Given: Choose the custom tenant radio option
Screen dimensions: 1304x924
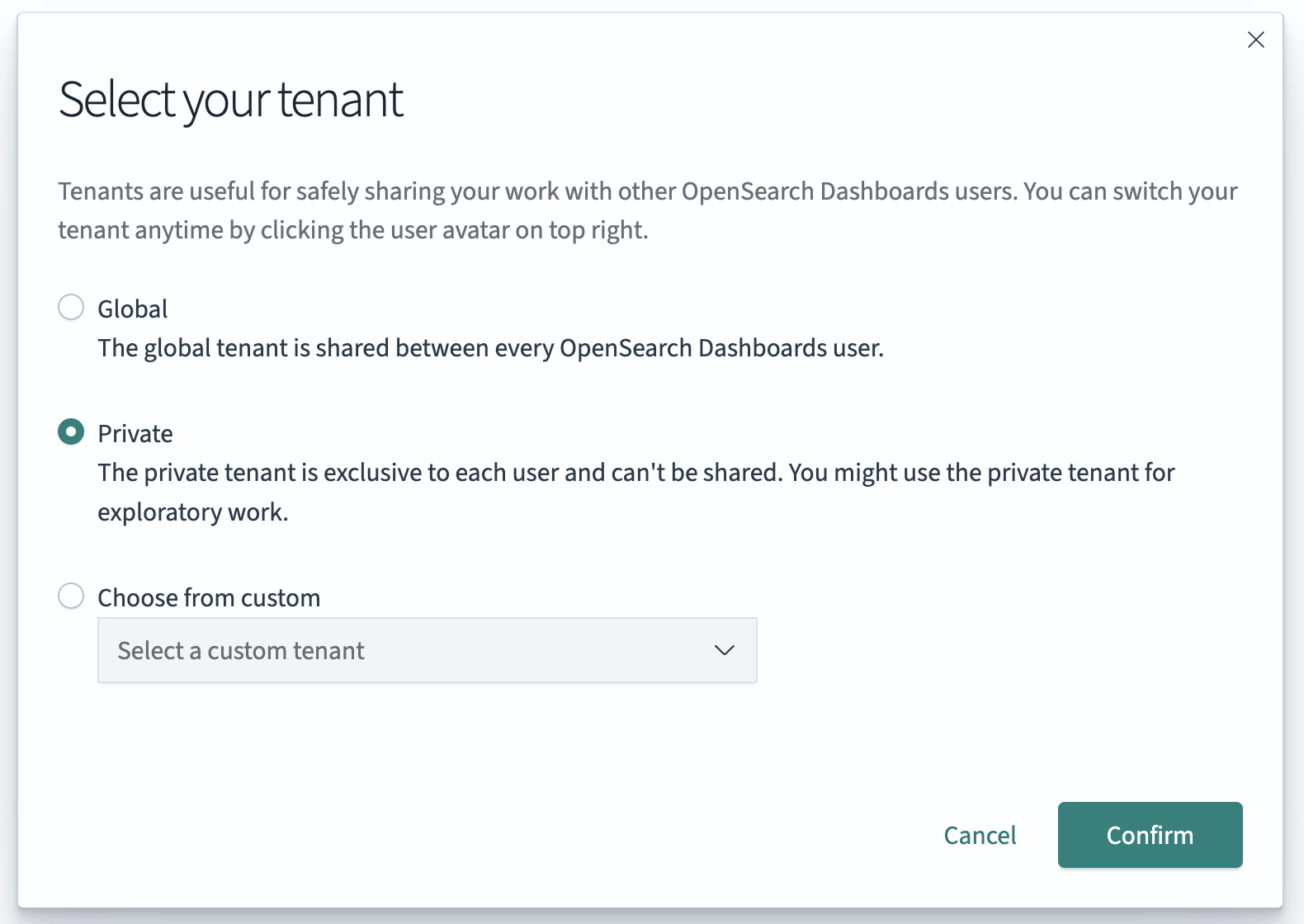Looking at the screenshot, I should (71, 596).
